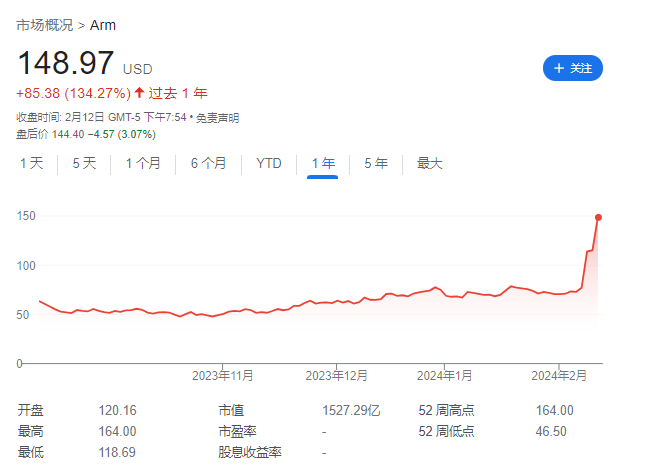The image size is (646, 470).
Task: Click the -4.57 (3.07%) after-hours change
Action: pos(122,134)
